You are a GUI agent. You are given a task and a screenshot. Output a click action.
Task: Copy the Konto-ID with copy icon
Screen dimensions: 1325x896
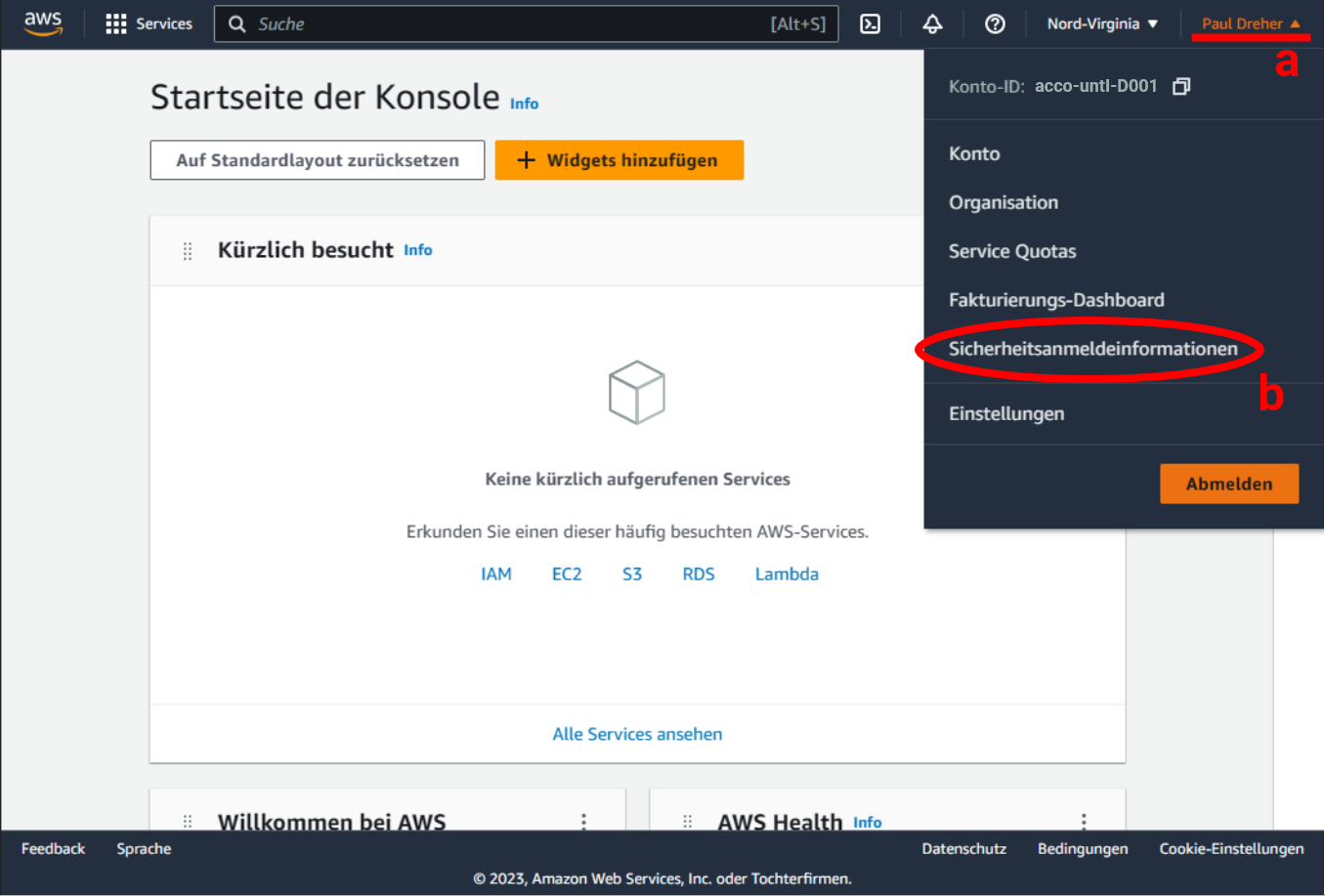1181,86
